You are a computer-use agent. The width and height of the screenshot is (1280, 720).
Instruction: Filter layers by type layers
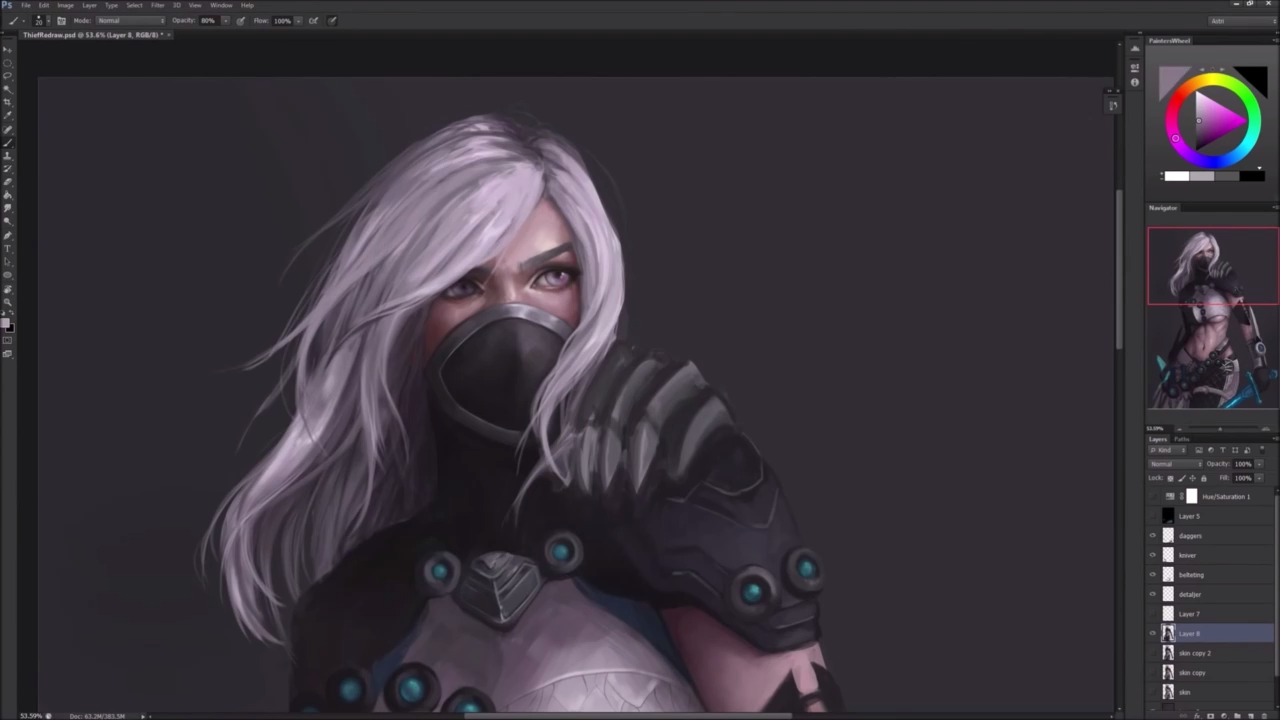coord(1223,450)
